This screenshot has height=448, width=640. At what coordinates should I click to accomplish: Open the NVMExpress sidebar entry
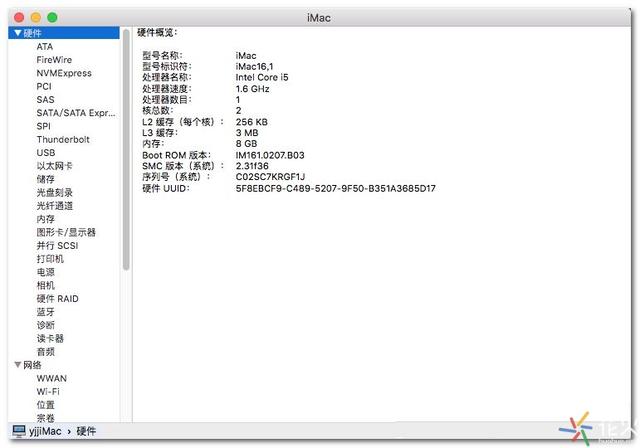click(x=64, y=73)
